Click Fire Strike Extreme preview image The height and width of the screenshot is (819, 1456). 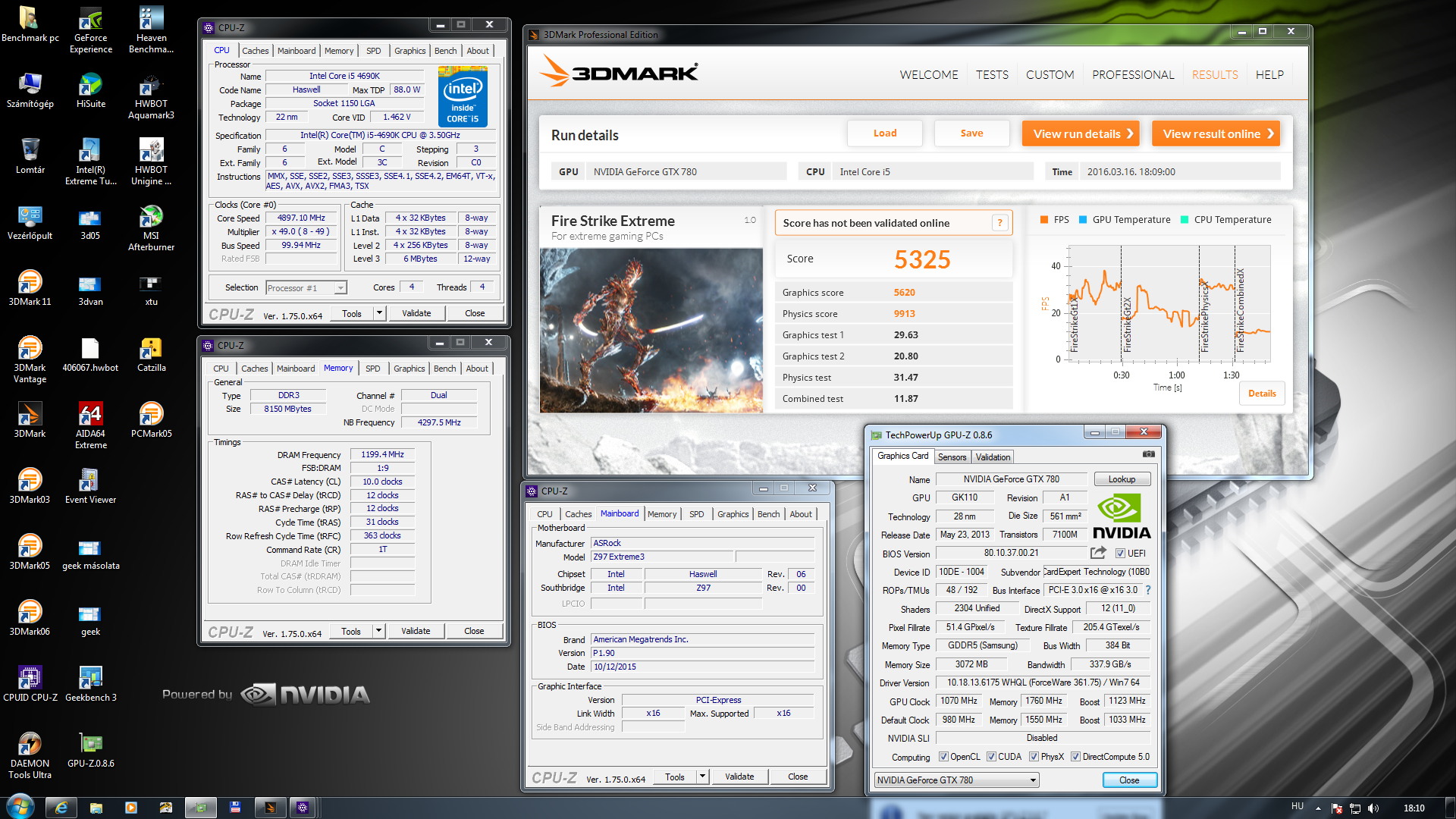[651, 331]
